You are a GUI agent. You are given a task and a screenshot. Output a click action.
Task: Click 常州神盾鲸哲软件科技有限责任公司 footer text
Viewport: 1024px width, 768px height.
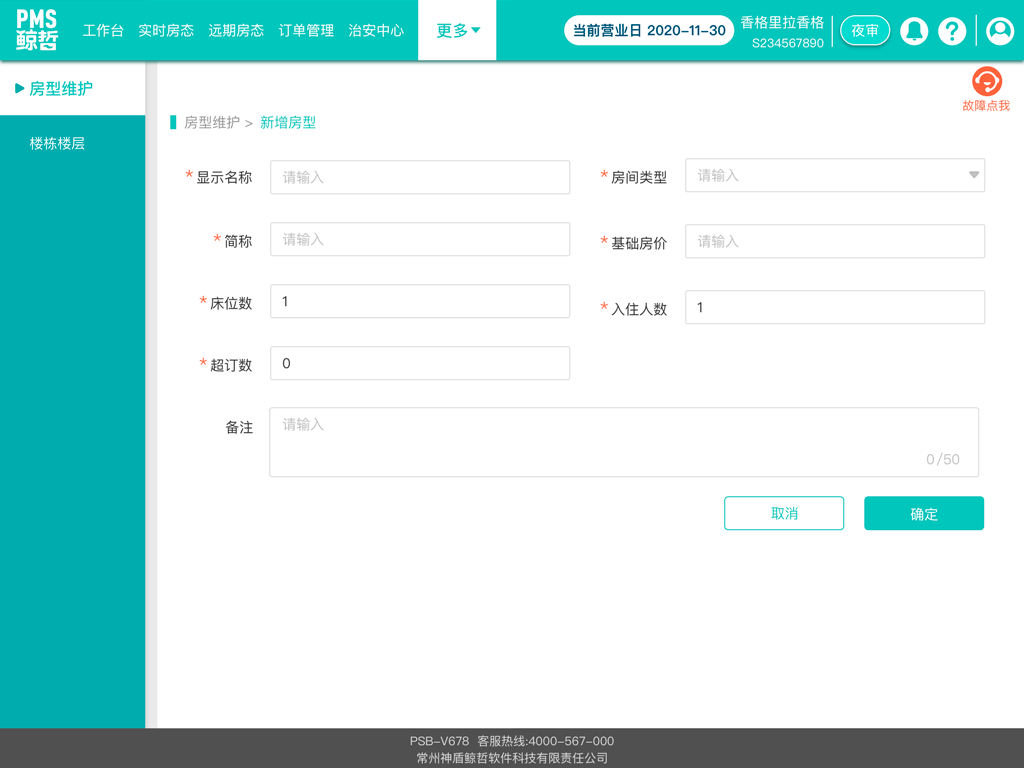click(x=512, y=758)
